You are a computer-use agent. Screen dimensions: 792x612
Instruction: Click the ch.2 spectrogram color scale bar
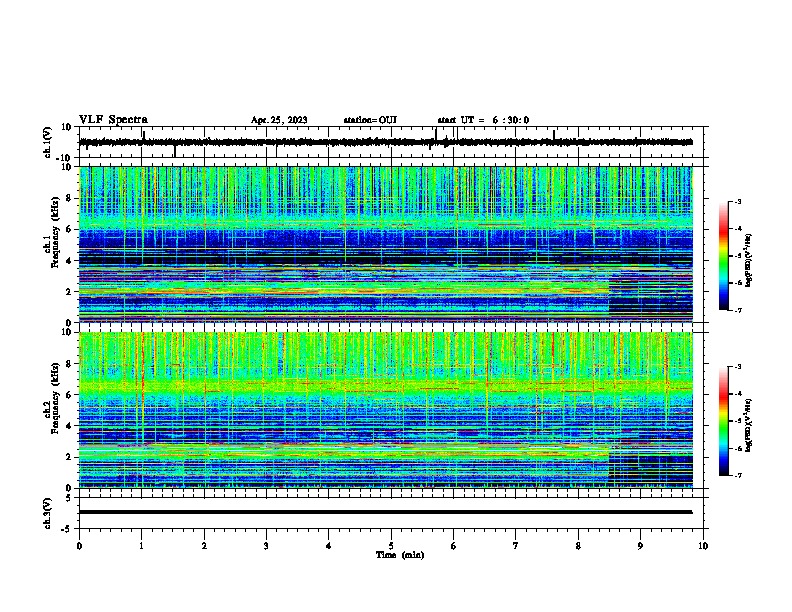click(x=723, y=421)
